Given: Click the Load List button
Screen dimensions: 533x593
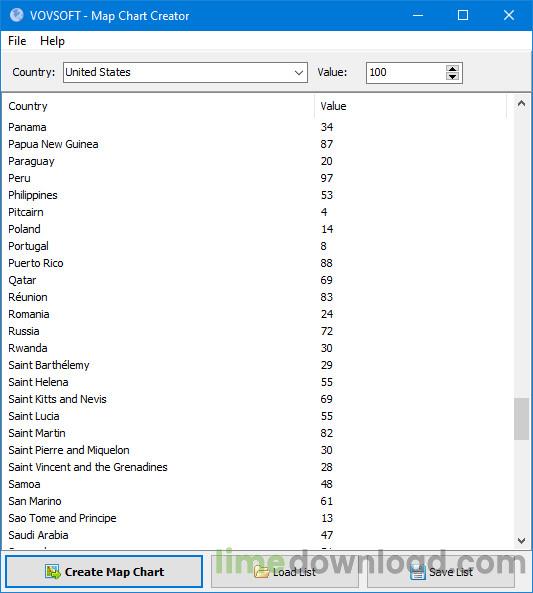Looking at the screenshot, I should (x=285, y=571).
